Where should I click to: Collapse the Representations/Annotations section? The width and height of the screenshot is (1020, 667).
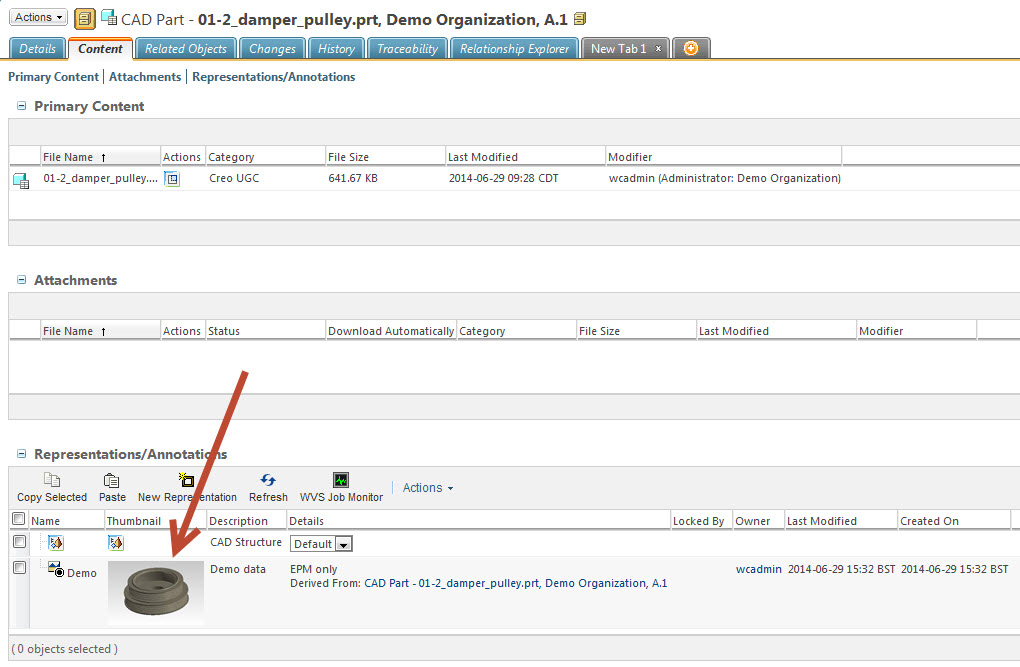(21, 454)
